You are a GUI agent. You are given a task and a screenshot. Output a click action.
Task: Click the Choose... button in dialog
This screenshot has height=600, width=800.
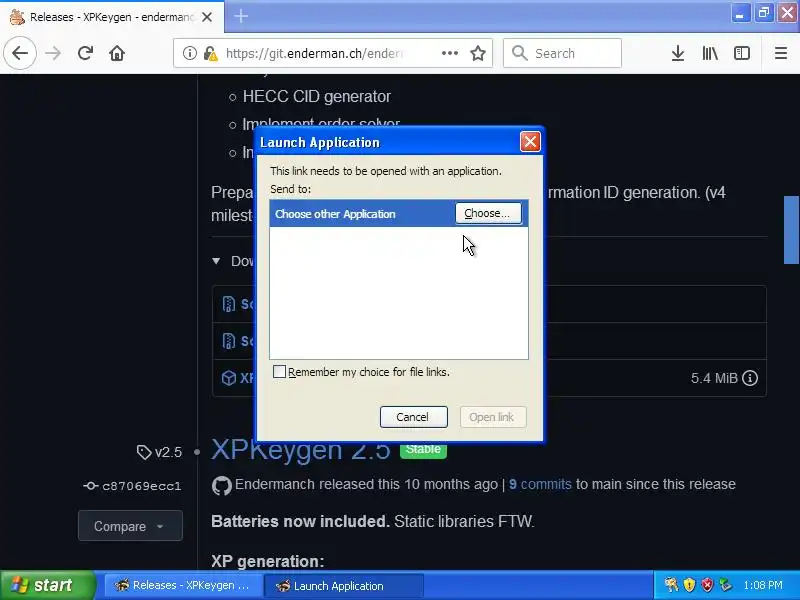pyautogui.click(x=488, y=213)
